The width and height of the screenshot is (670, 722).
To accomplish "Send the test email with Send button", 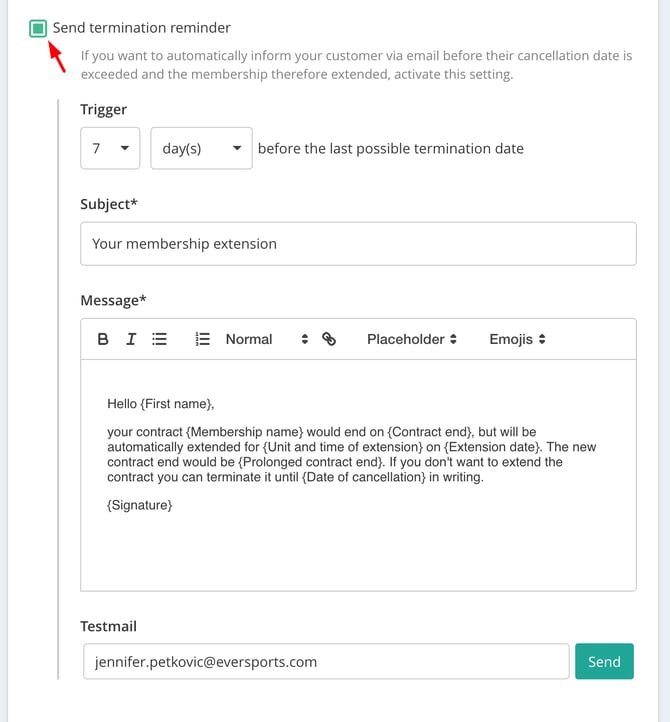I will (x=604, y=661).
